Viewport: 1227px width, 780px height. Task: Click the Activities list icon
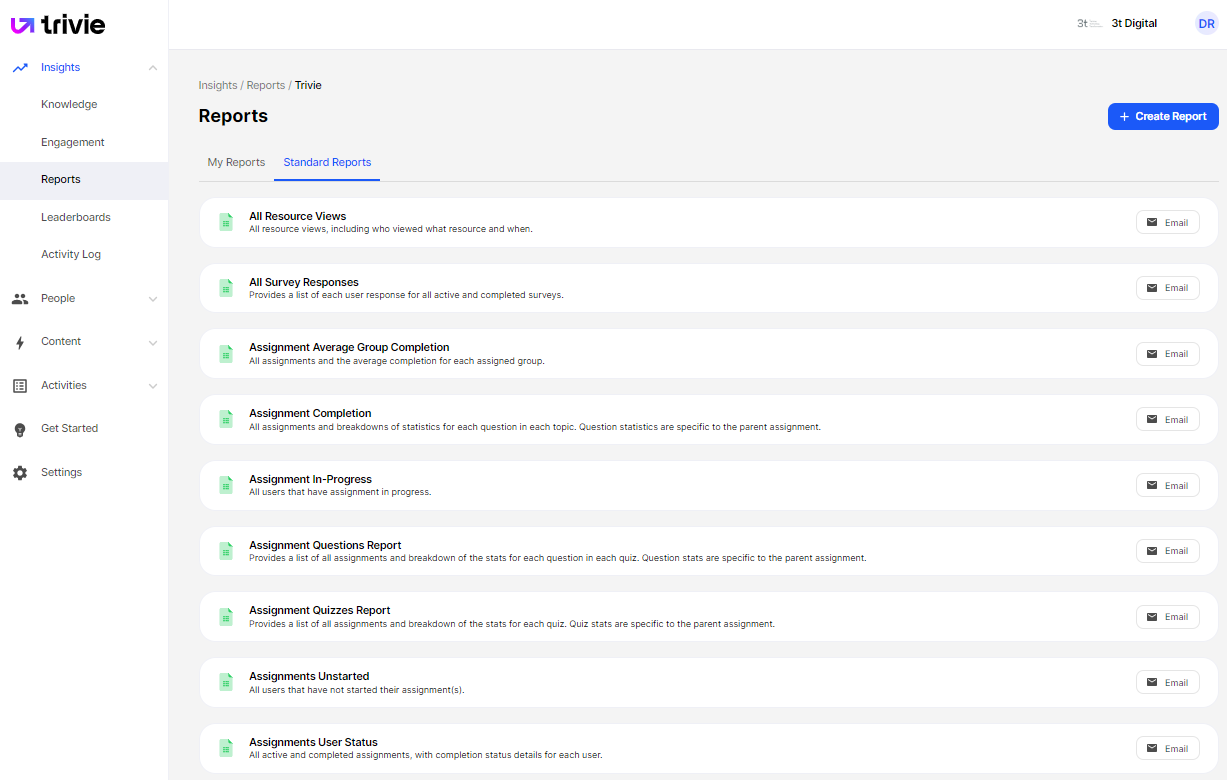click(x=20, y=386)
